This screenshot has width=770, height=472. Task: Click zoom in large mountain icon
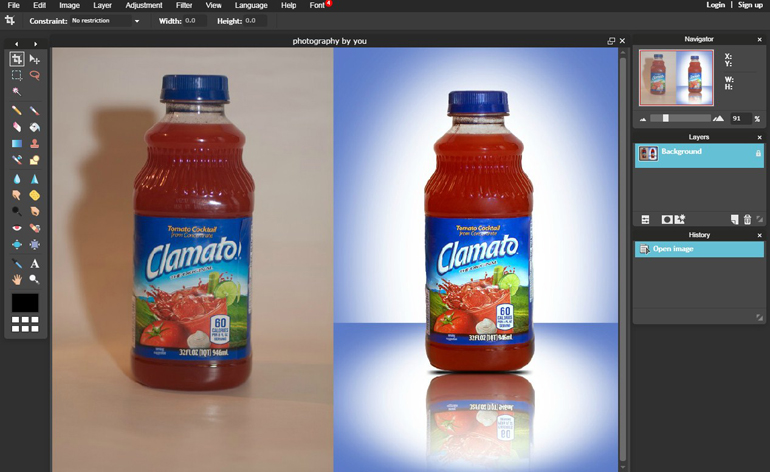point(718,118)
